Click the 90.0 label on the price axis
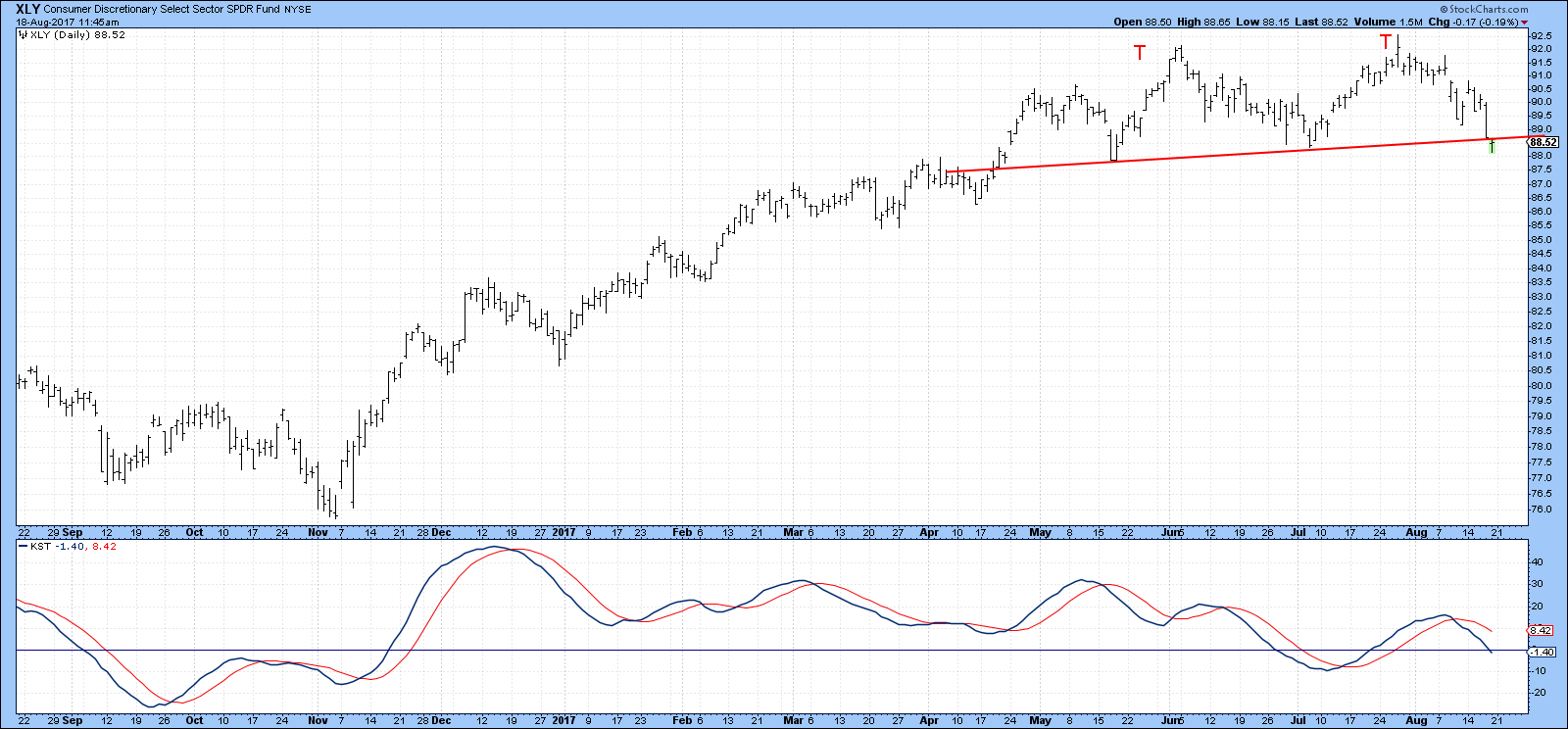This screenshot has width=1568, height=729. 1543,102
